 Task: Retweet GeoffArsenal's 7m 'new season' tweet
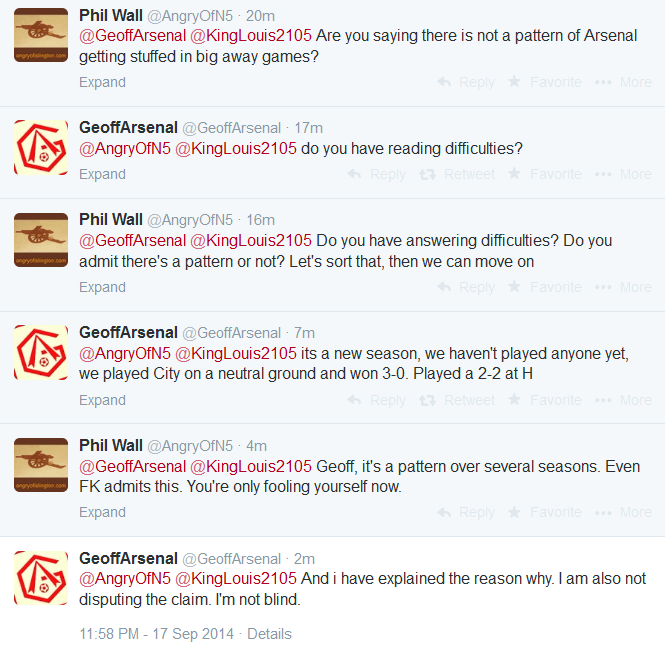[456, 400]
